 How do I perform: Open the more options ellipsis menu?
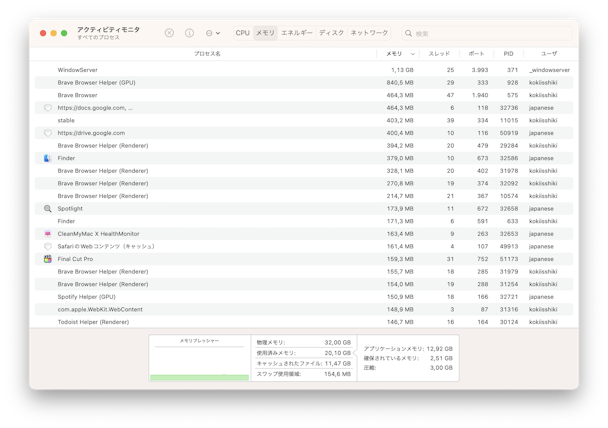point(213,33)
